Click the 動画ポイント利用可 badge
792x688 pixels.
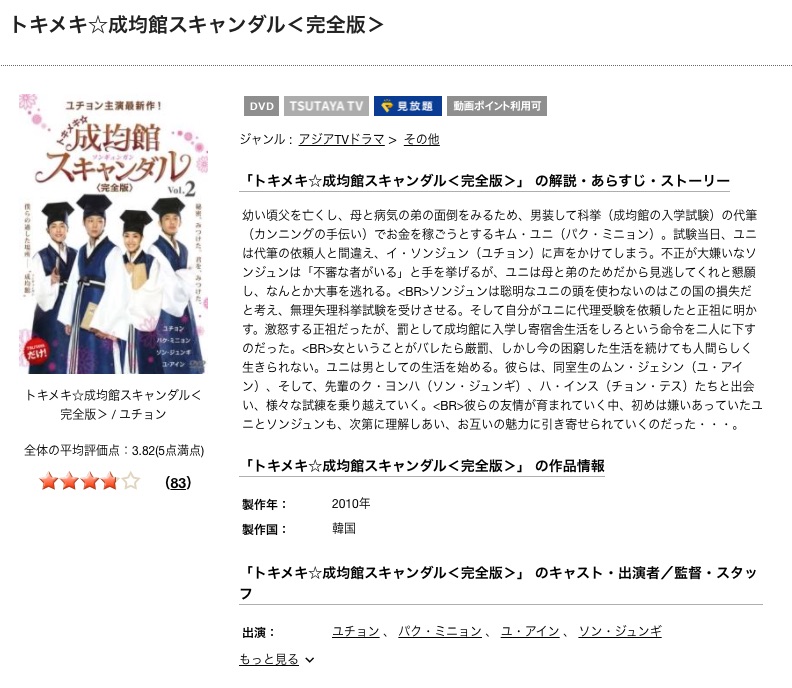[497, 106]
